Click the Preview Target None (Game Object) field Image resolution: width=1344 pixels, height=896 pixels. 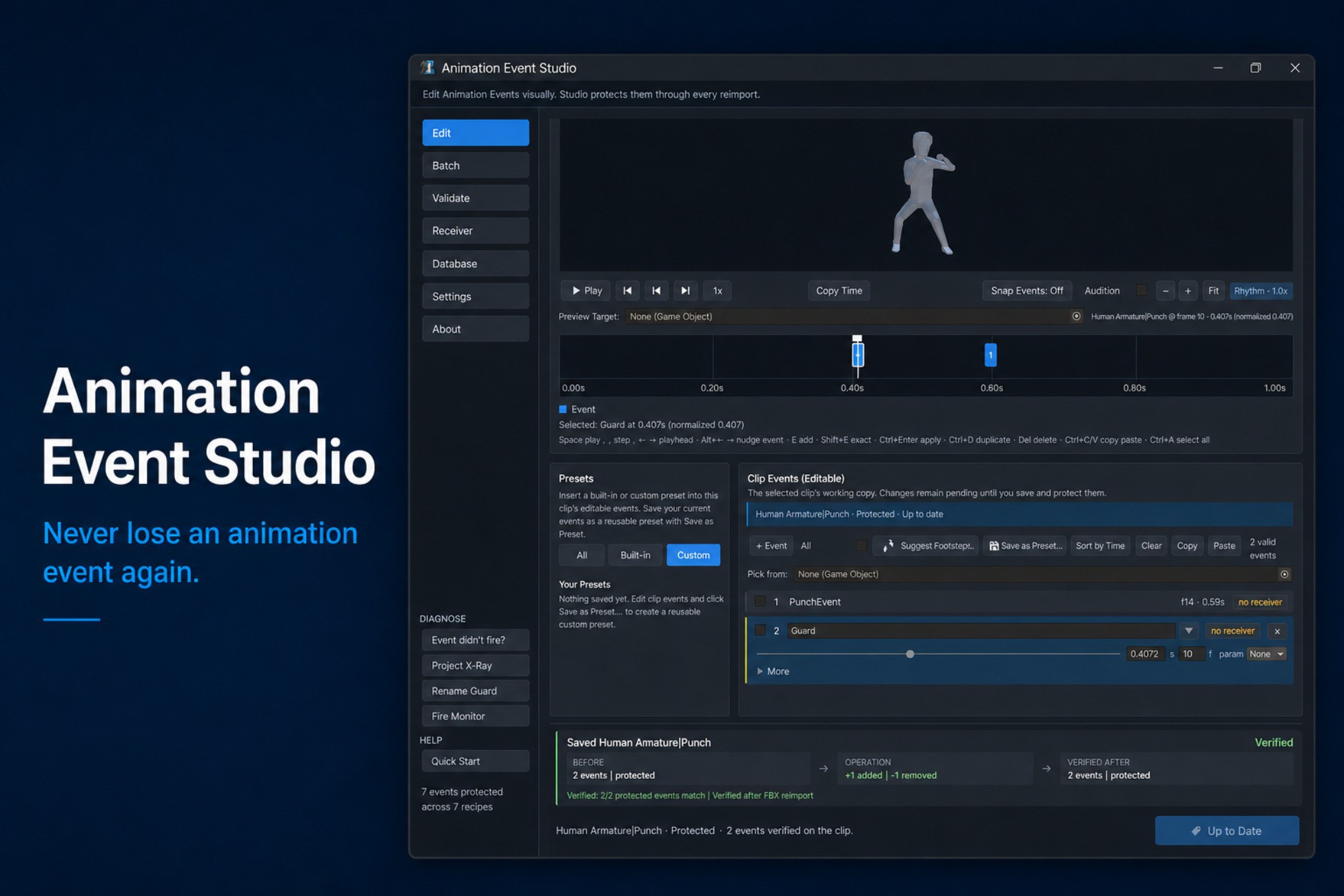[x=854, y=316]
